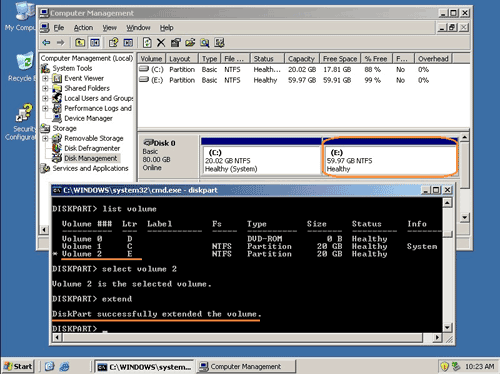Click toolbar icon left of Refresh
Screen dimensions: 500x374
(x=128, y=43)
